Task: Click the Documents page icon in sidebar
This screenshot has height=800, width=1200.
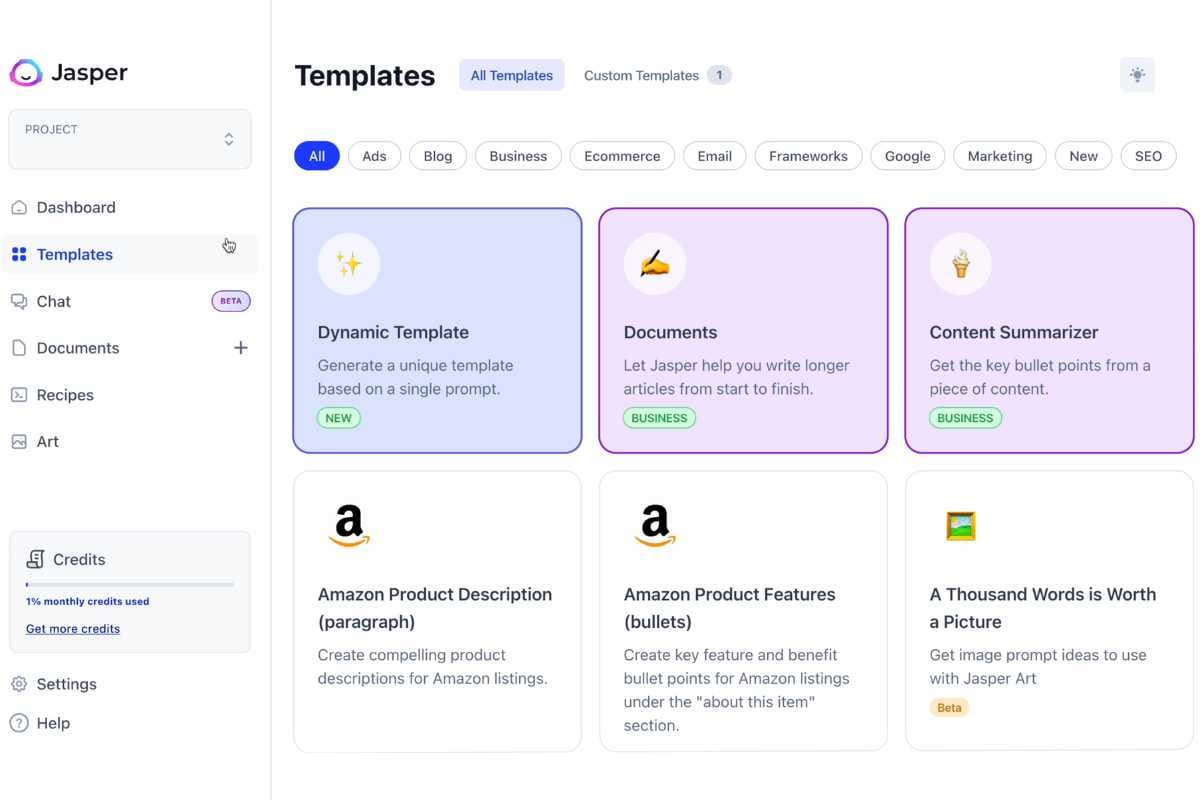Action: [x=19, y=348]
